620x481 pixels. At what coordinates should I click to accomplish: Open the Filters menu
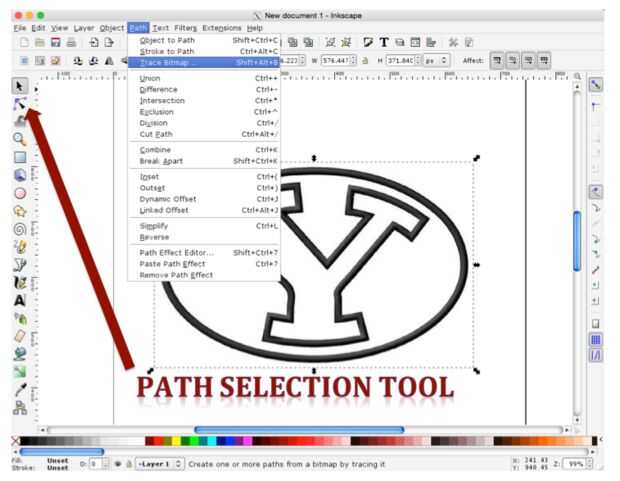coord(185,28)
